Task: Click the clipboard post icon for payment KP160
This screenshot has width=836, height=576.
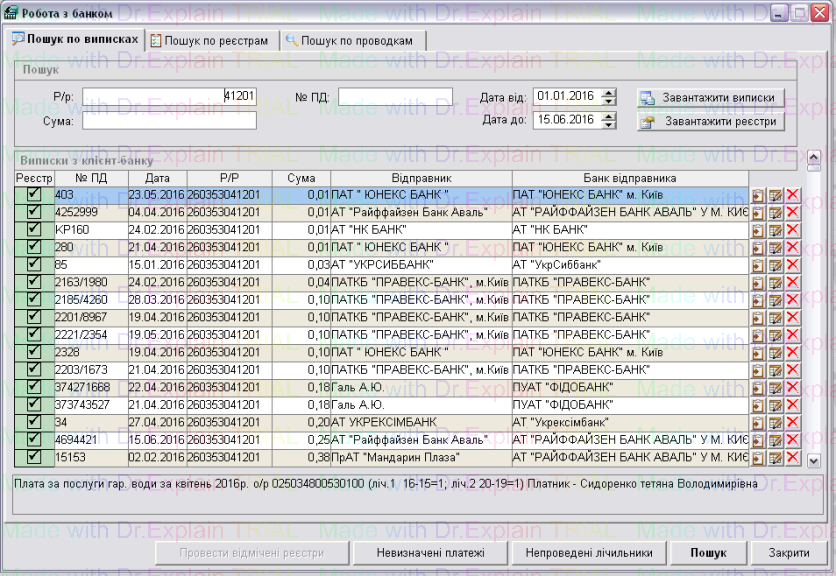Action: click(x=757, y=230)
